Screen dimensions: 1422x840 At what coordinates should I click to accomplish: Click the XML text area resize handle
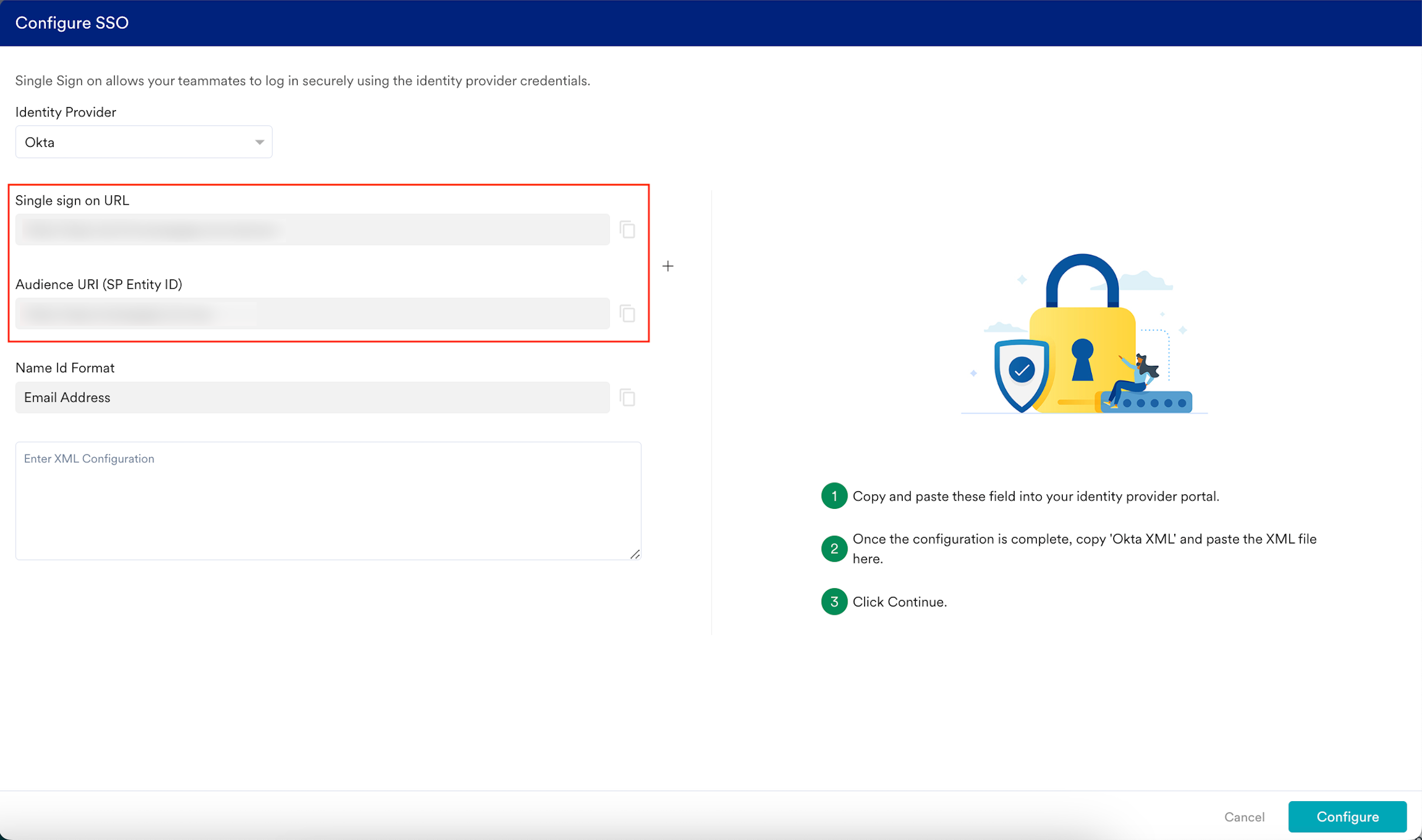(634, 554)
